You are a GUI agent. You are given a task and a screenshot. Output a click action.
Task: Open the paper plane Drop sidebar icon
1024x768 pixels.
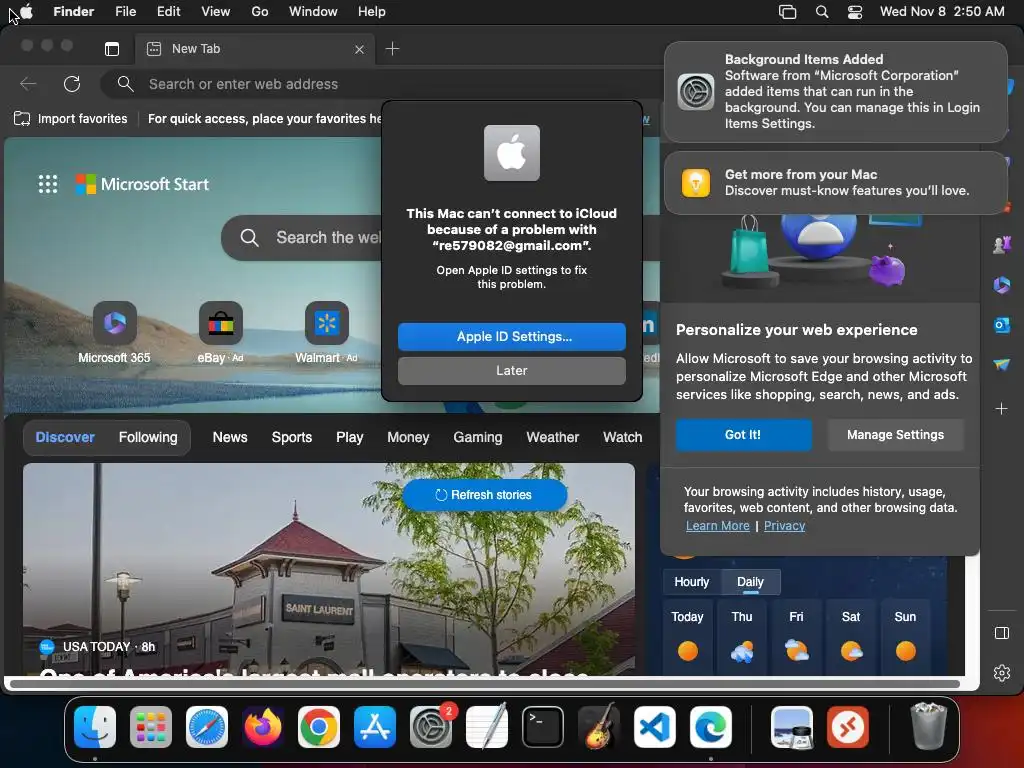pos(1002,364)
